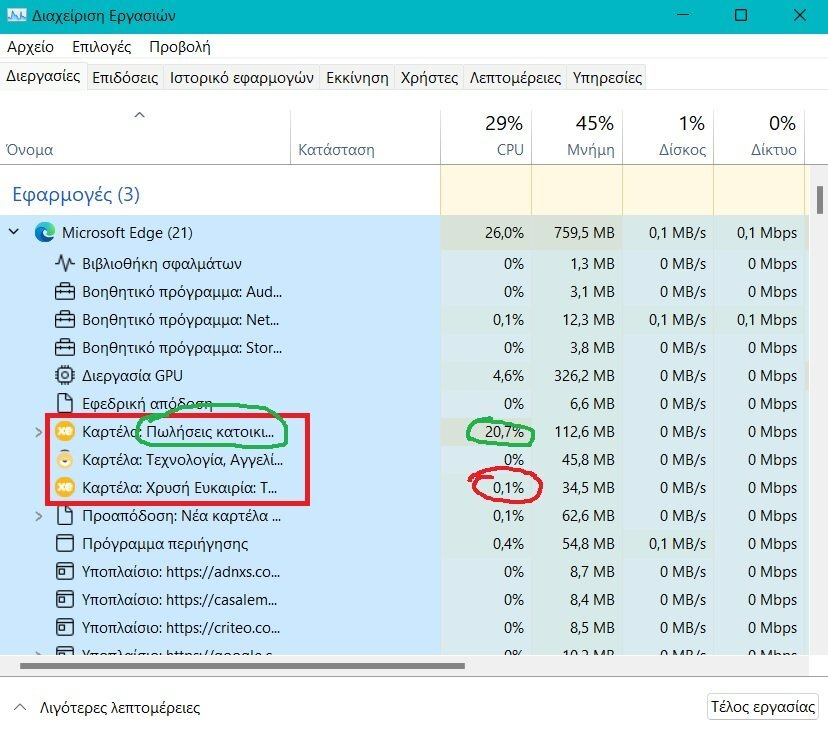Click the Διεργασία GPU chip icon
828x733 pixels.
tap(64, 375)
